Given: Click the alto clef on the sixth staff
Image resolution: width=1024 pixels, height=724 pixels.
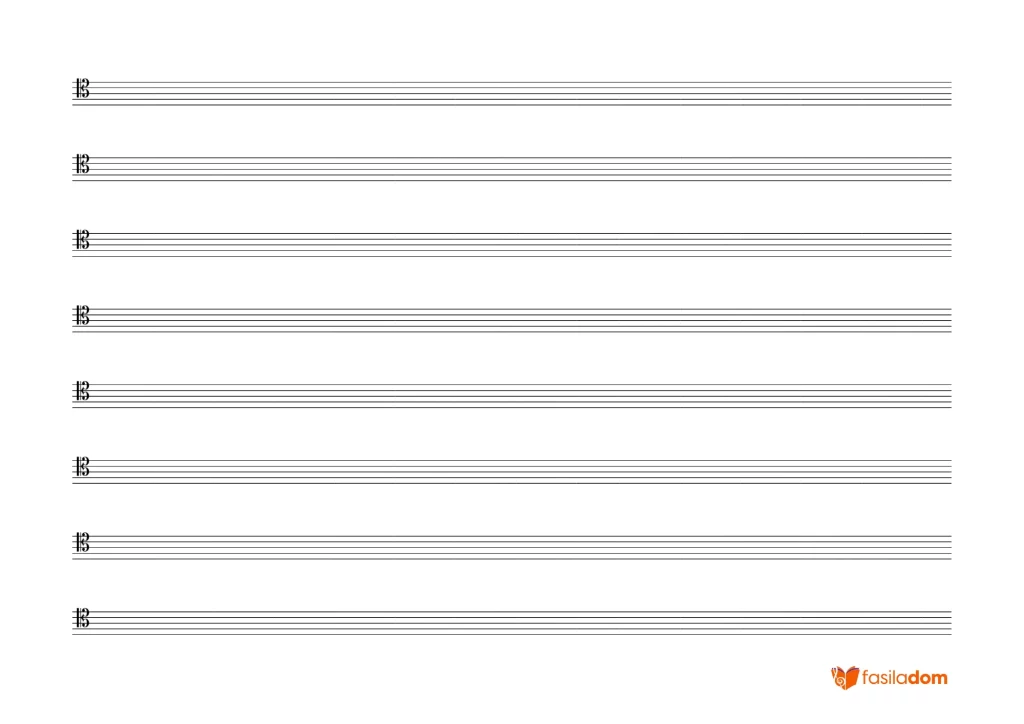Looking at the screenshot, I should [83, 467].
